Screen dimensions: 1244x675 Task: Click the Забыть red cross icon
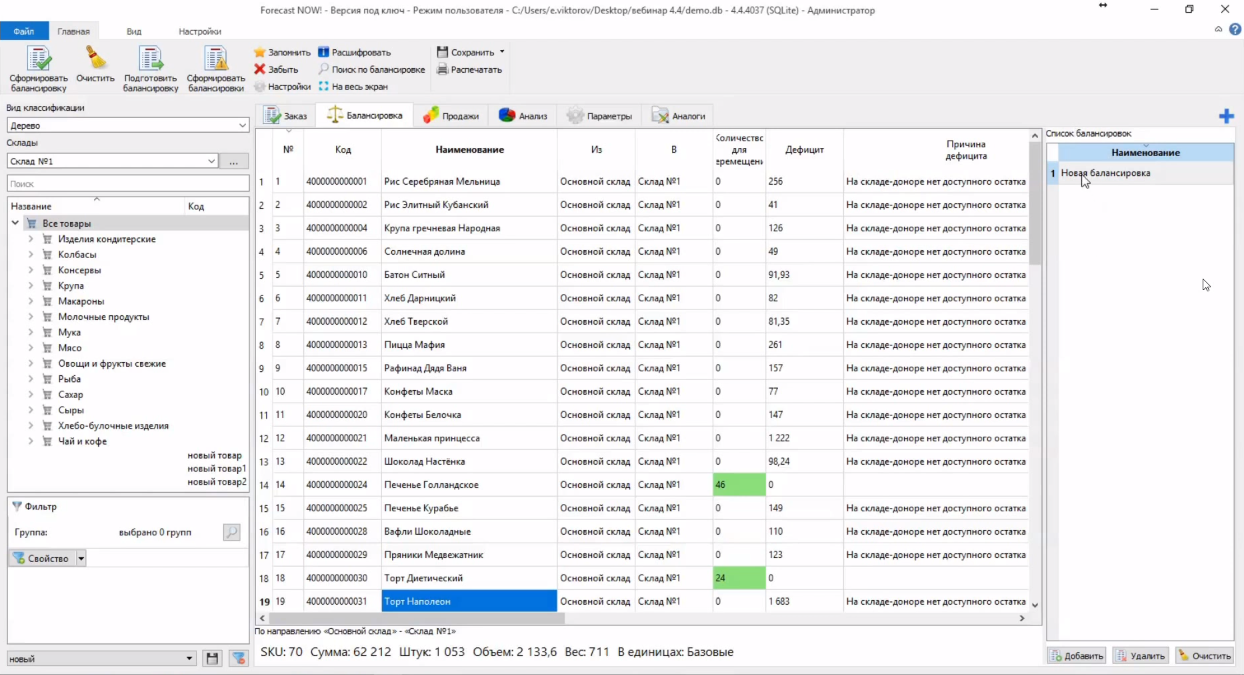click(x=260, y=69)
